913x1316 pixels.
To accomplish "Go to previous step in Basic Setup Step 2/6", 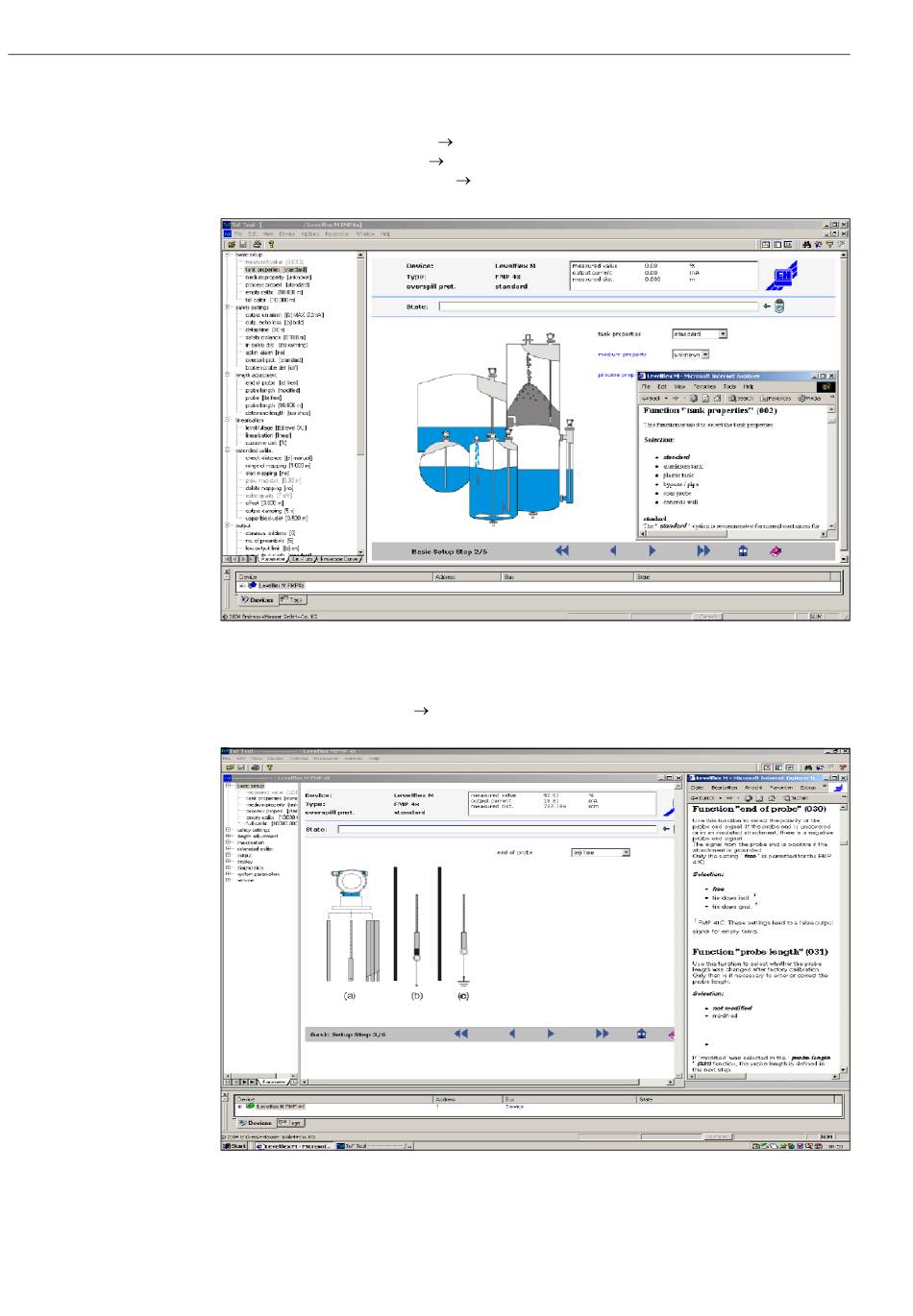I will [612, 550].
